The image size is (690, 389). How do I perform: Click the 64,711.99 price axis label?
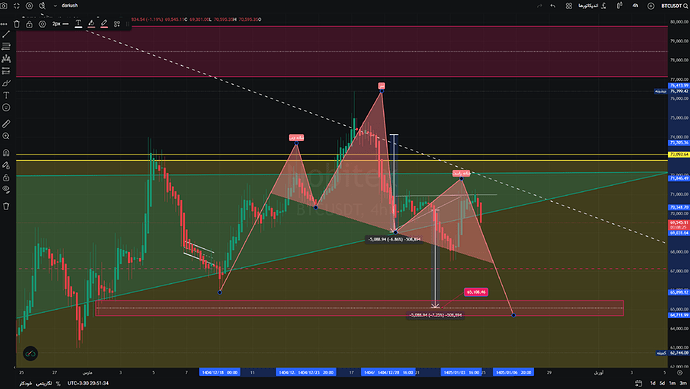(x=679, y=315)
